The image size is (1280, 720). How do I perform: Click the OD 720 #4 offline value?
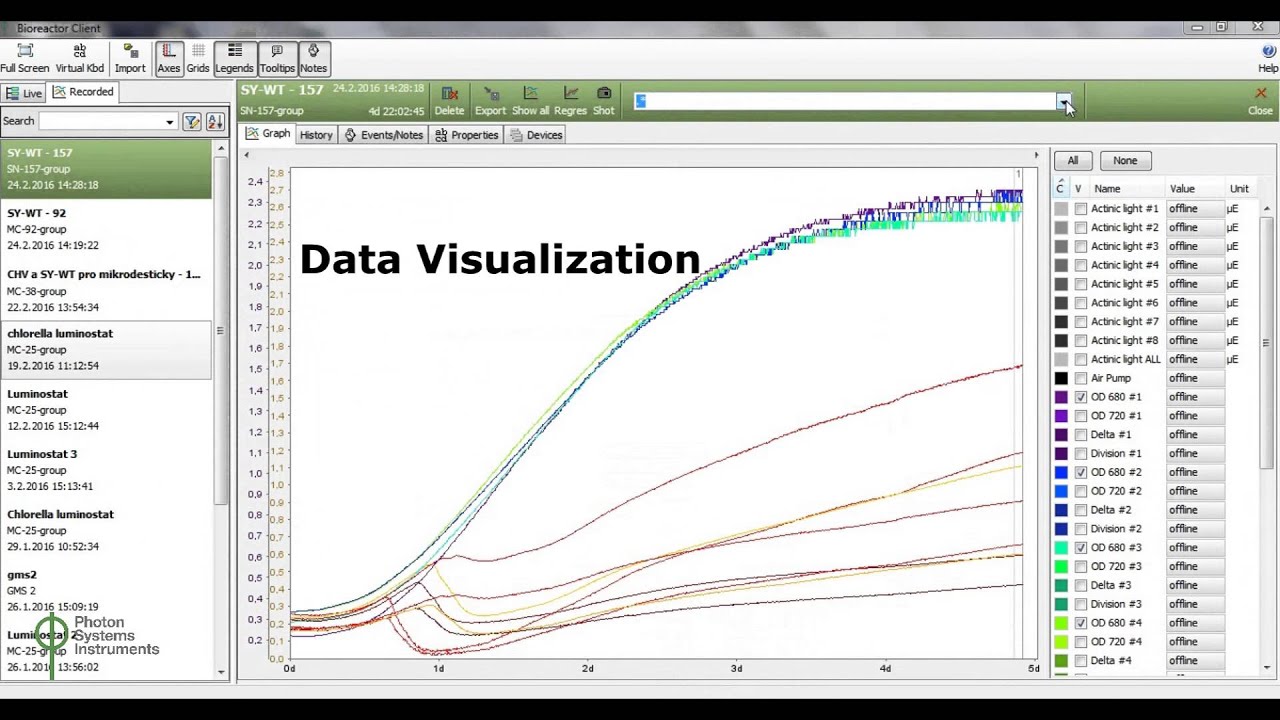[1195, 641]
